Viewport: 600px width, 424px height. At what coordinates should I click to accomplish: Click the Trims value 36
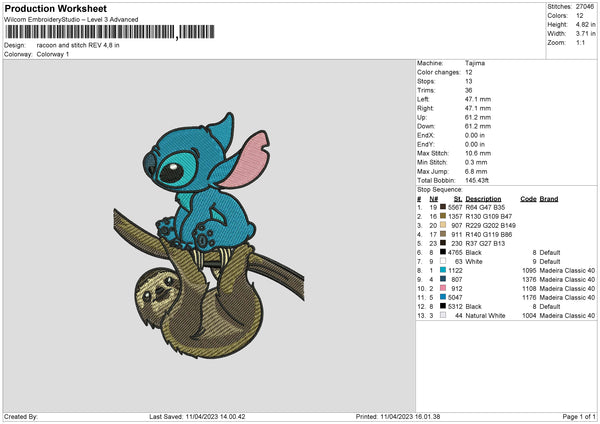469,90
